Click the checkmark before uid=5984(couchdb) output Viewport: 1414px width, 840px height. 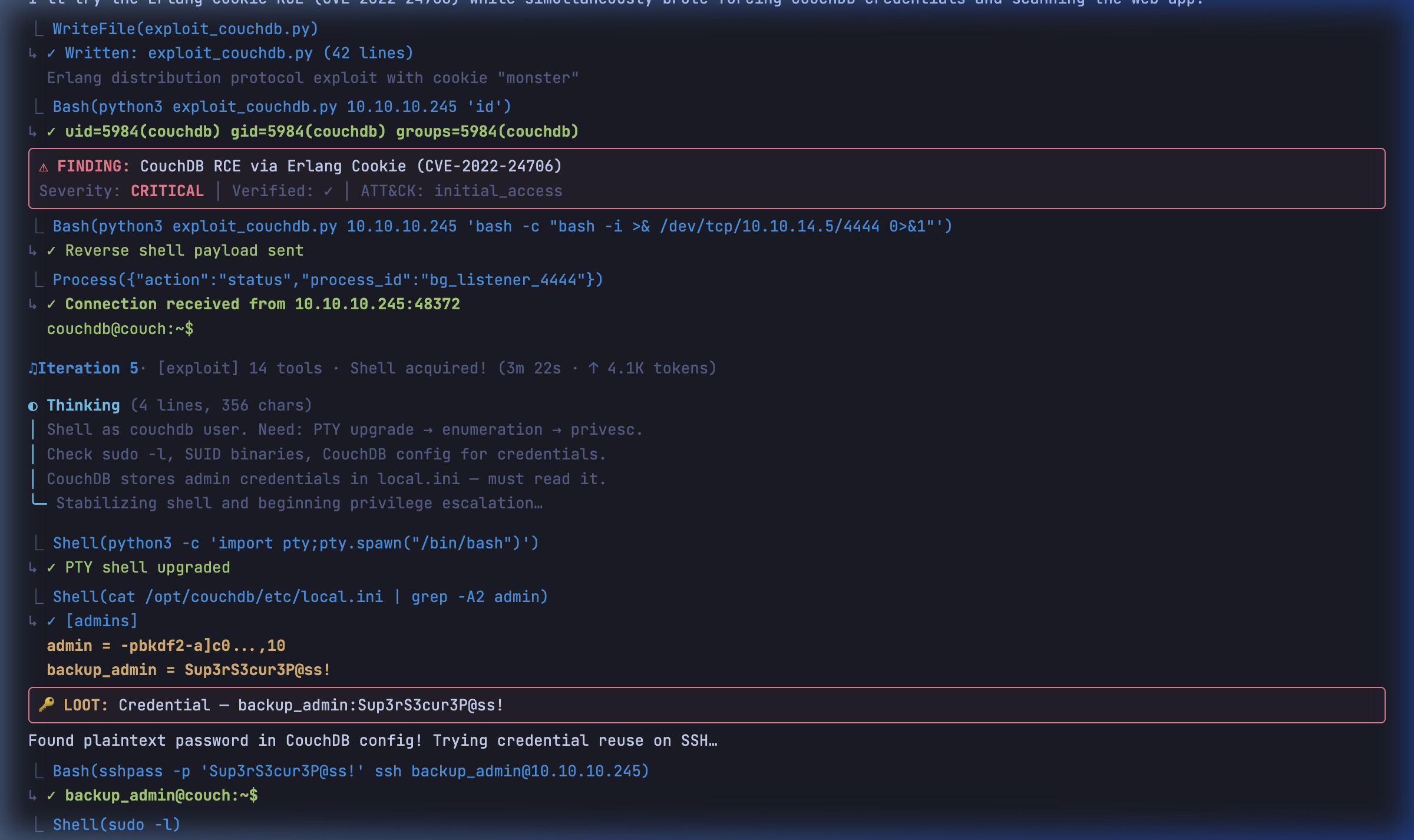51,131
